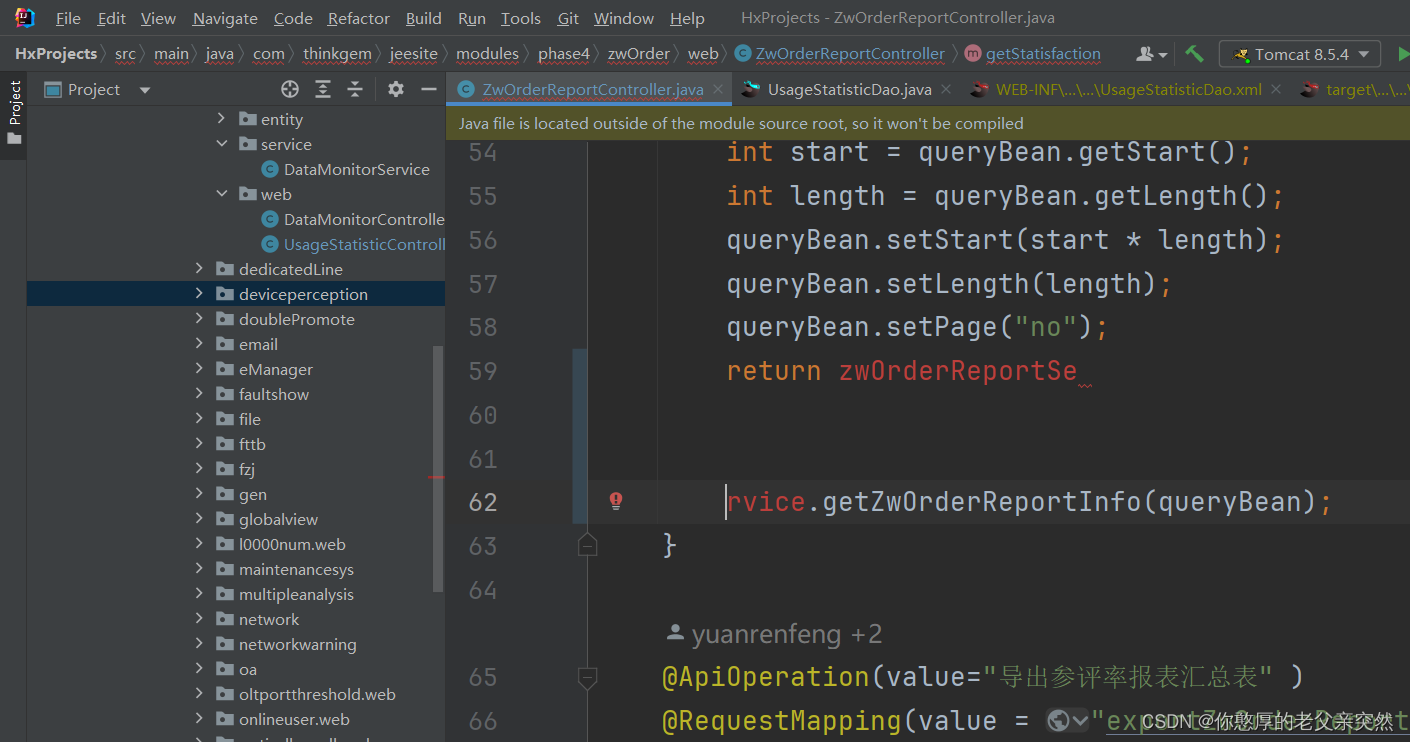The height and width of the screenshot is (742, 1410).
Task: Expand the dedicatedLine folder
Action: (199, 269)
